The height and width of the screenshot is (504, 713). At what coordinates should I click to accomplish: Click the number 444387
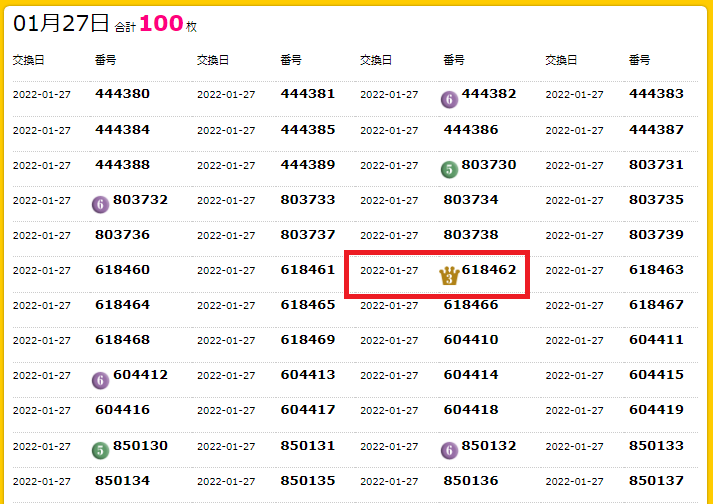pyautogui.click(x=656, y=129)
